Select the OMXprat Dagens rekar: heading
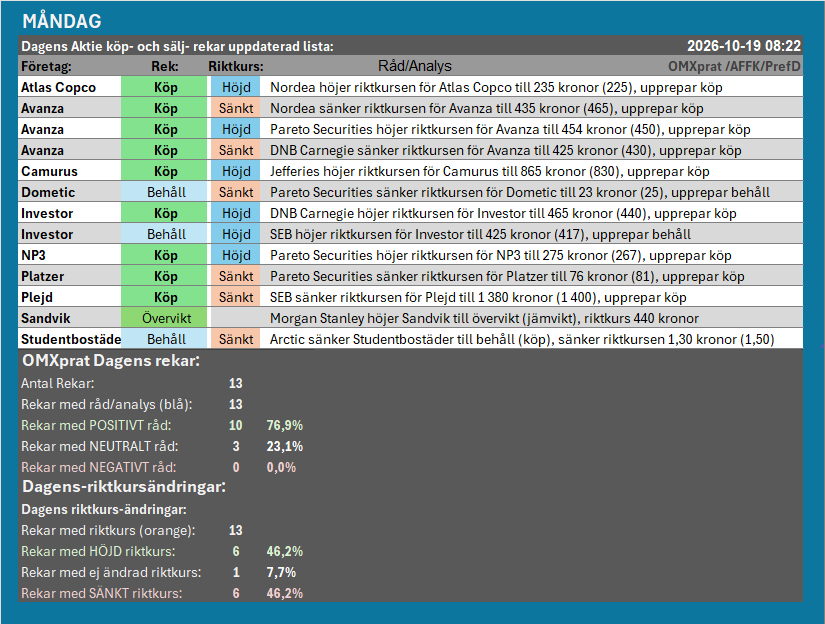Screen dimensions: 825x624 point(111,361)
